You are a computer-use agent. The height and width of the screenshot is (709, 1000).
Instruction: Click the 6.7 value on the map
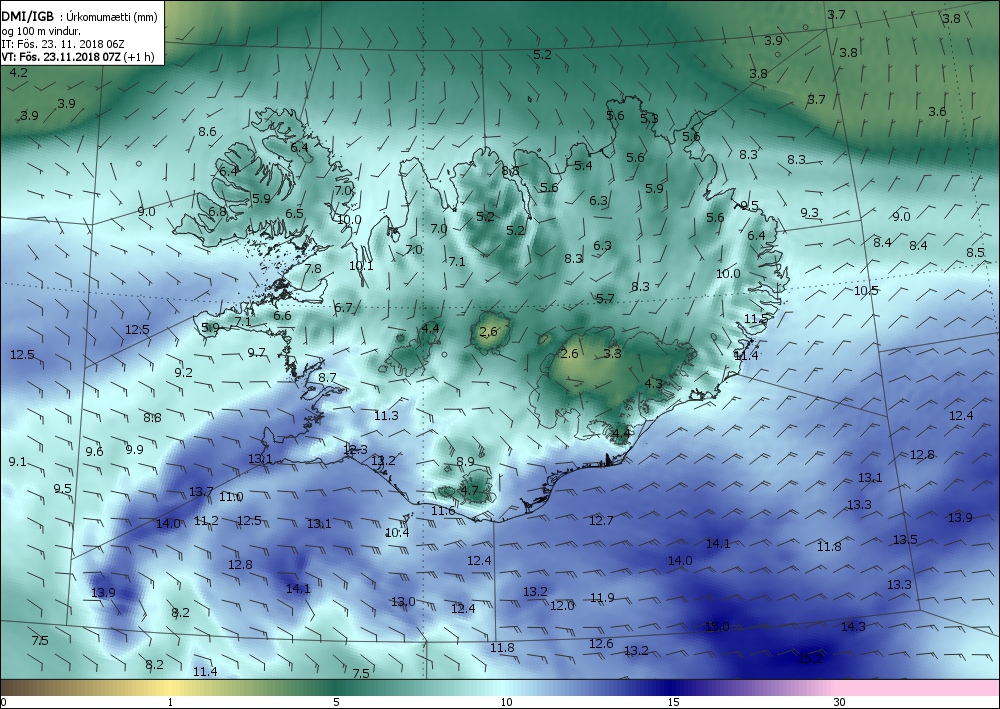(x=344, y=308)
